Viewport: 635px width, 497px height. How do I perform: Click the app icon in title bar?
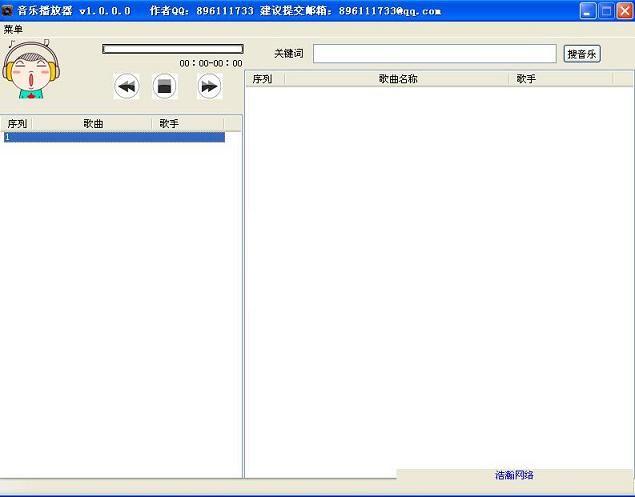(8, 10)
